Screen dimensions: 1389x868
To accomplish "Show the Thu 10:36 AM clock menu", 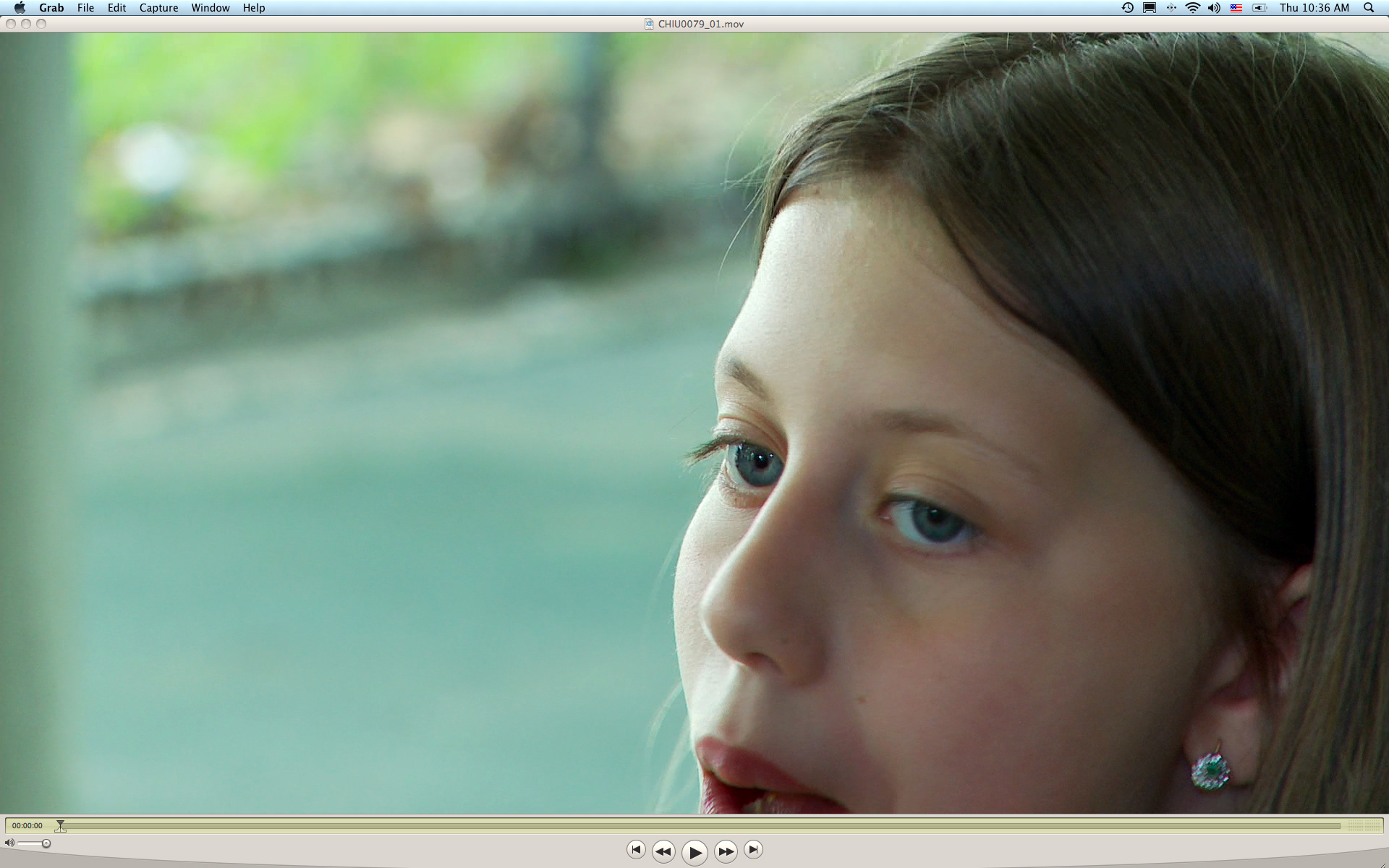I will pos(1314,8).
